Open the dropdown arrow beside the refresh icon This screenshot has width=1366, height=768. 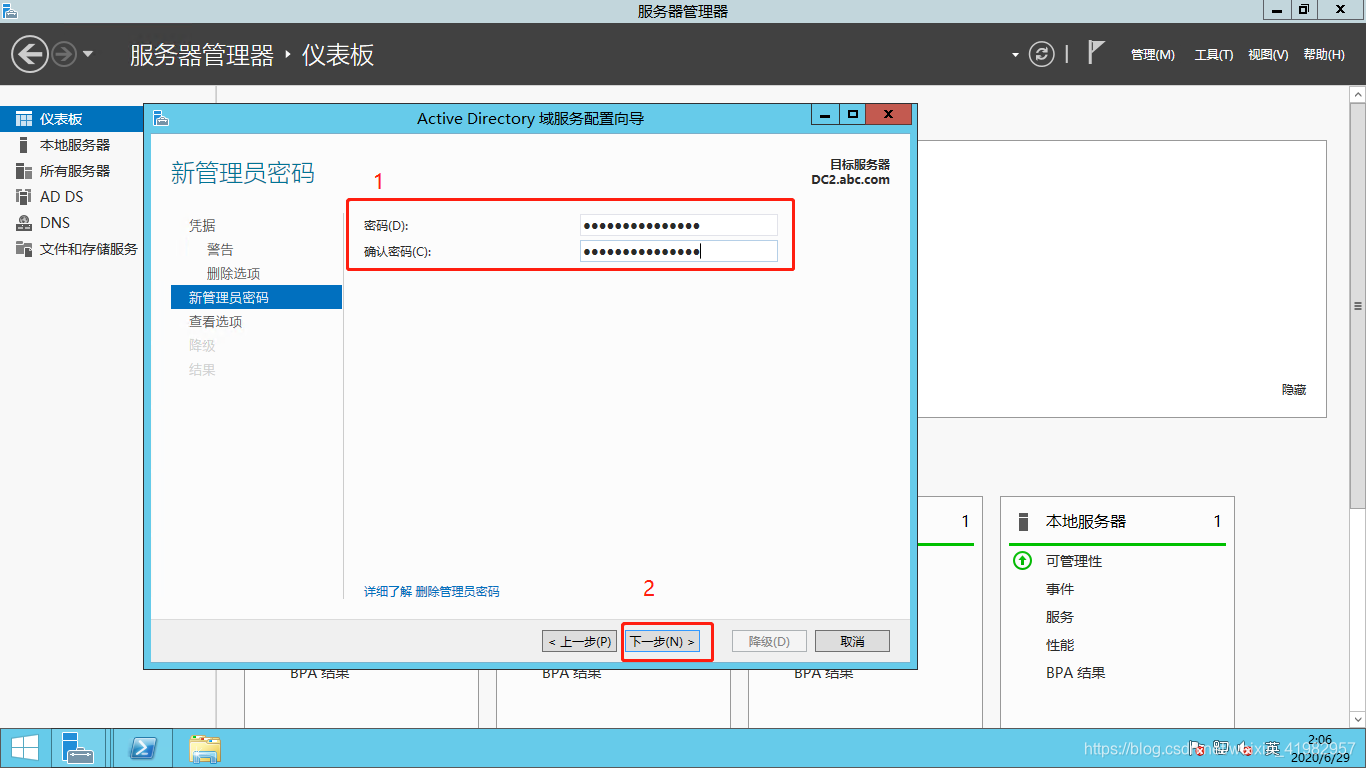1015,55
